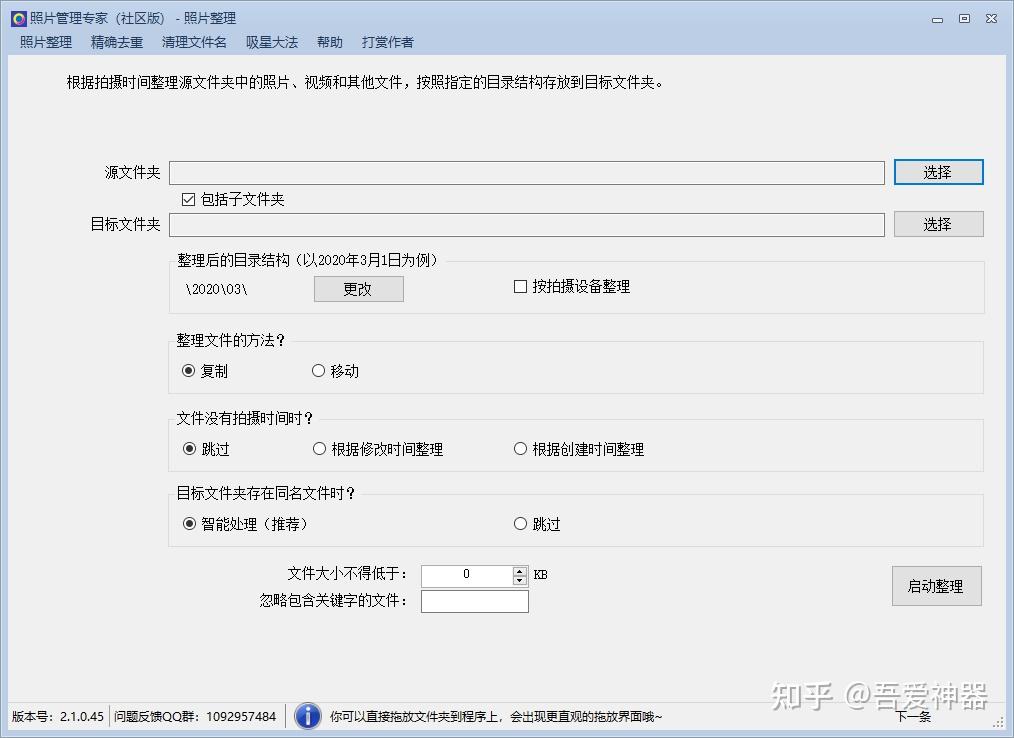Image resolution: width=1014 pixels, height=738 pixels.
Task: Close the 照片管理专家 window
Action: (991, 19)
